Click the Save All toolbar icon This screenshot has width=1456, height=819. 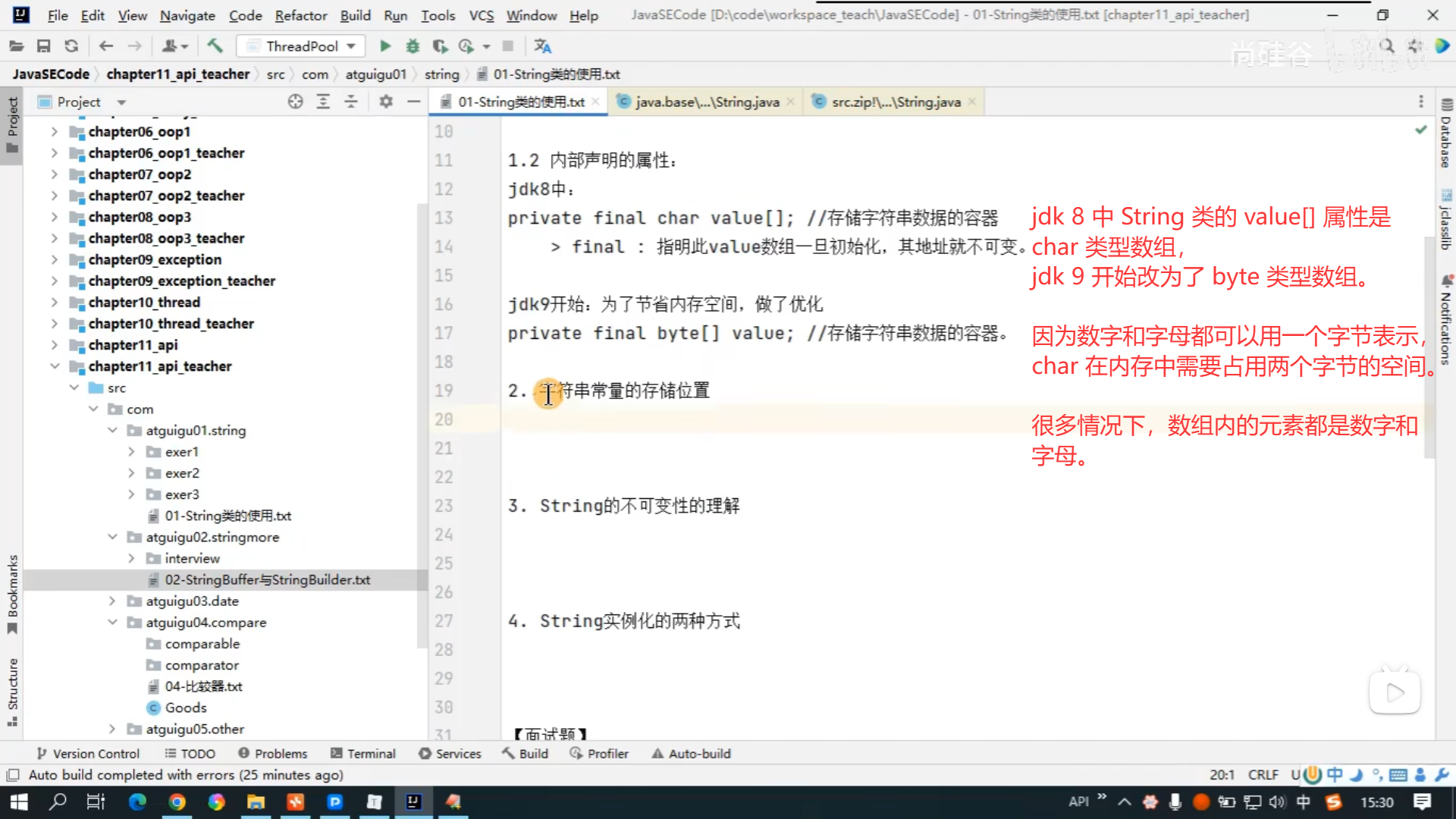(44, 46)
